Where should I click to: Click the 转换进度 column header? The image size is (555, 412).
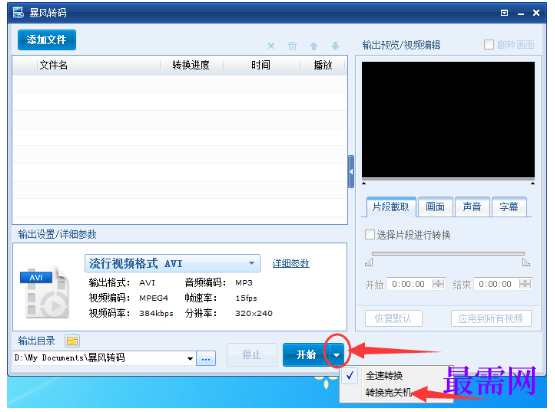tap(191, 65)
